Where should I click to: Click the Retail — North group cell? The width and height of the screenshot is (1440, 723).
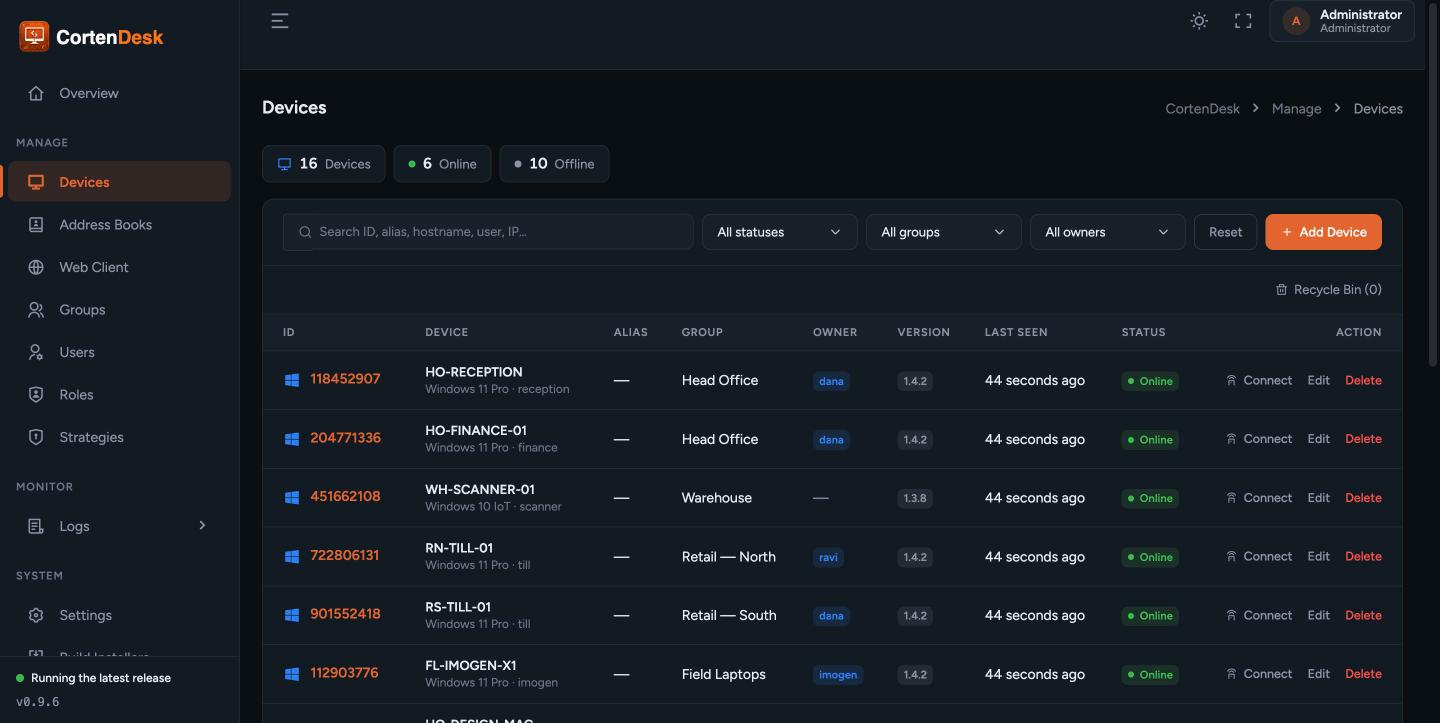point(729,556)
